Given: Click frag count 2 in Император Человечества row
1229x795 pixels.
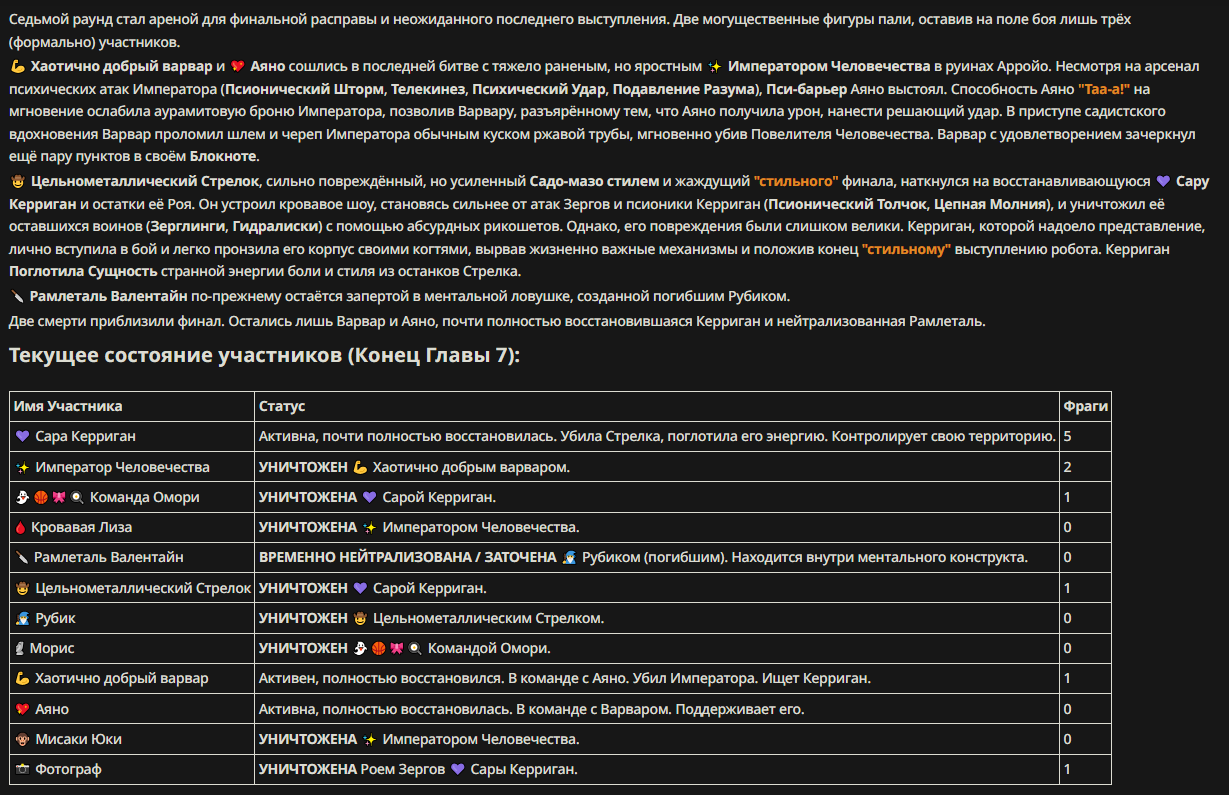Looking at the screenshot, I should [1068, 467].
